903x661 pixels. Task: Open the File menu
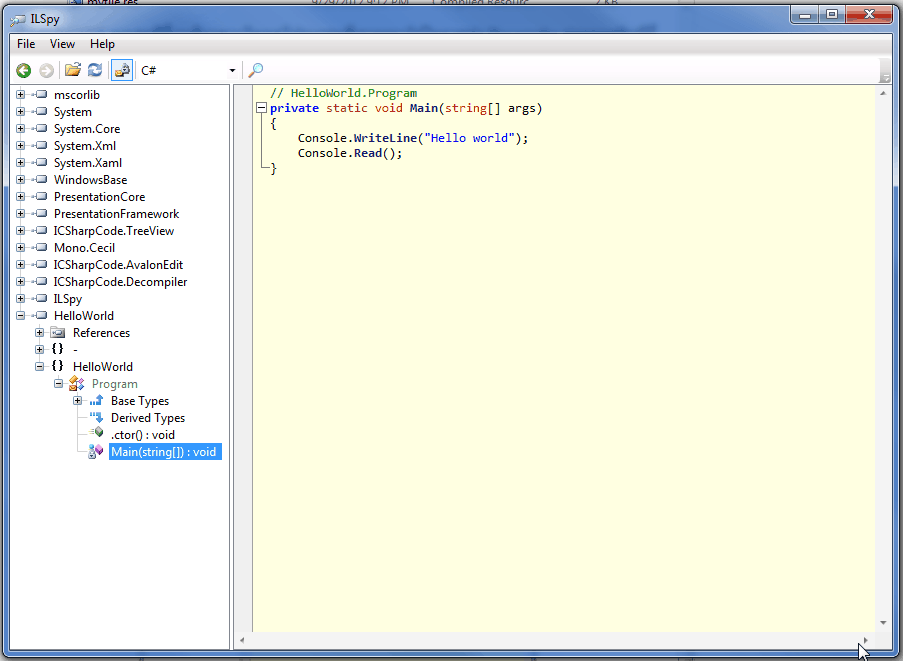[25, 43]
